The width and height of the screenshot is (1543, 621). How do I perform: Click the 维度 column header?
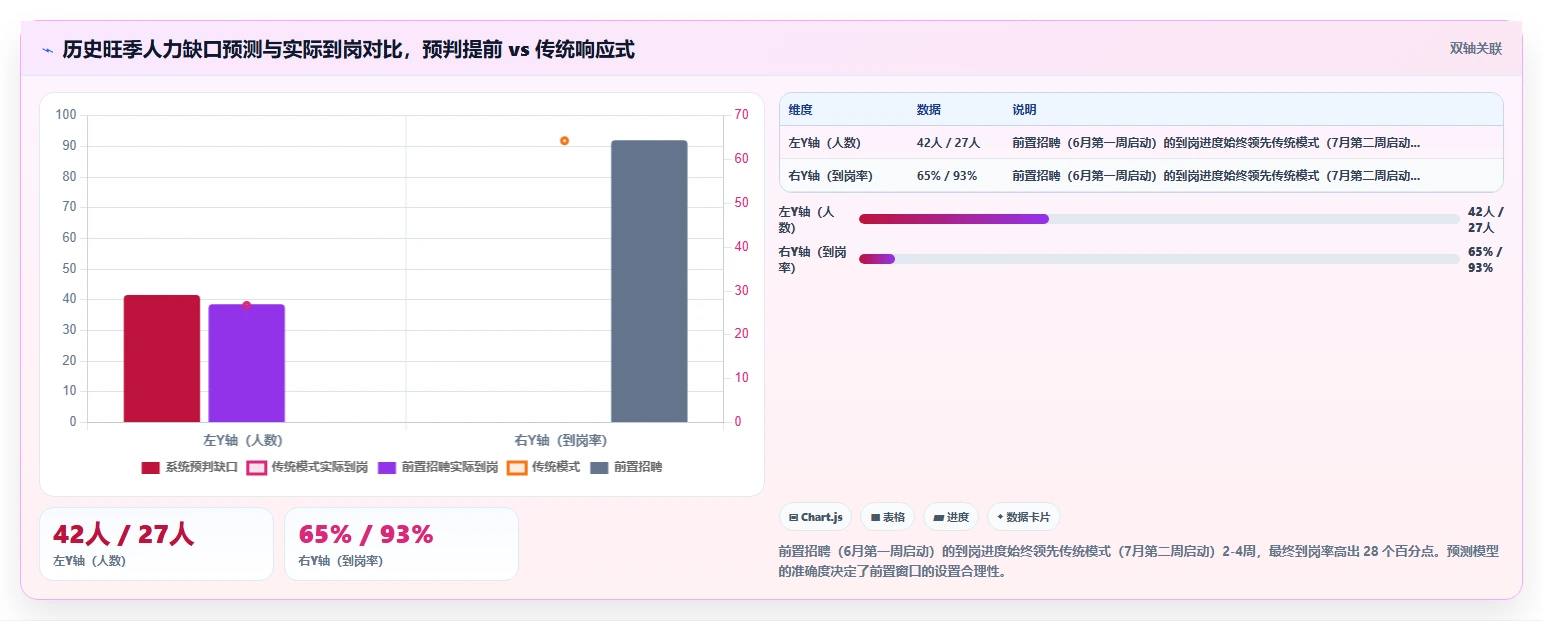801,110
